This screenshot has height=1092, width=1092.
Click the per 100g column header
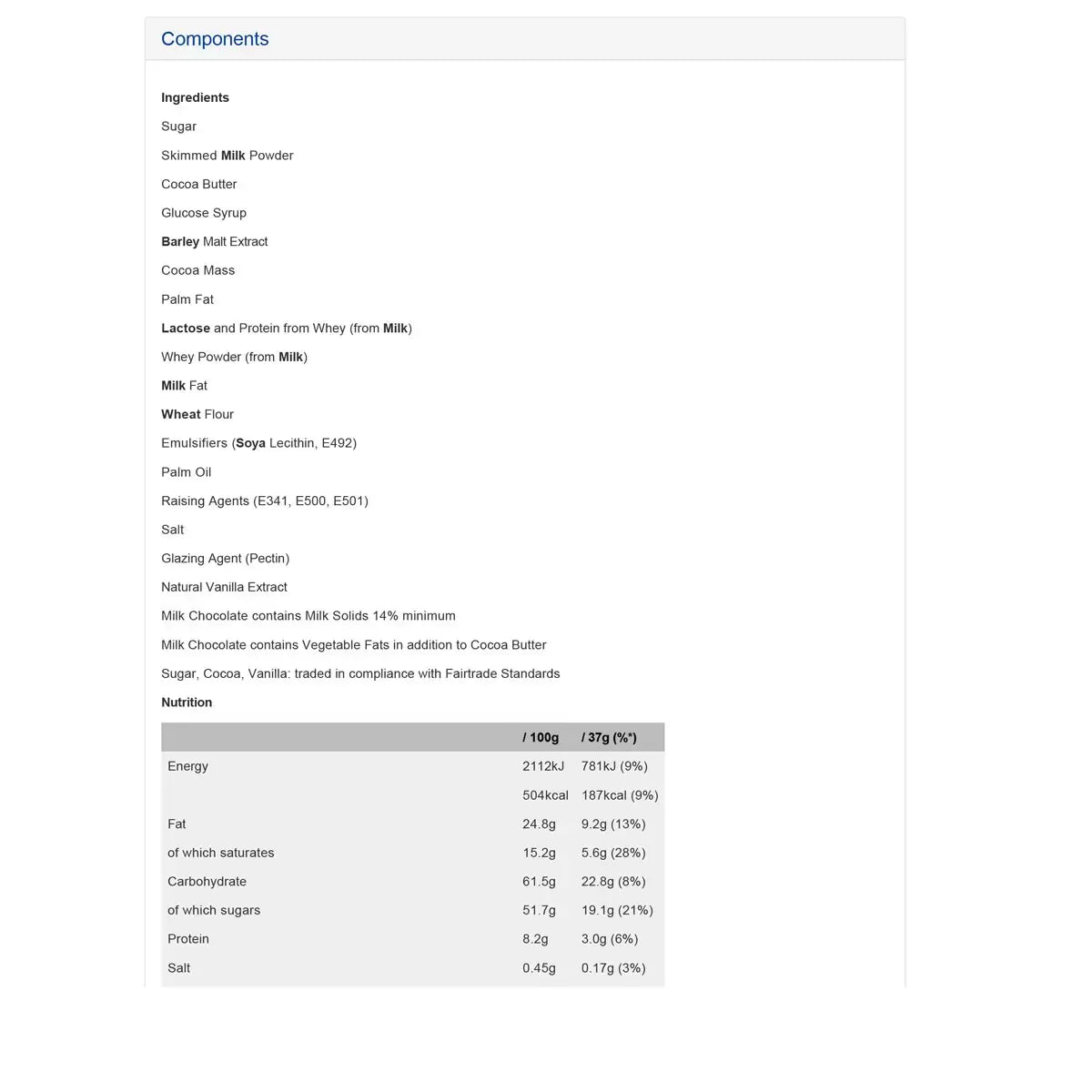click(541, 737)
